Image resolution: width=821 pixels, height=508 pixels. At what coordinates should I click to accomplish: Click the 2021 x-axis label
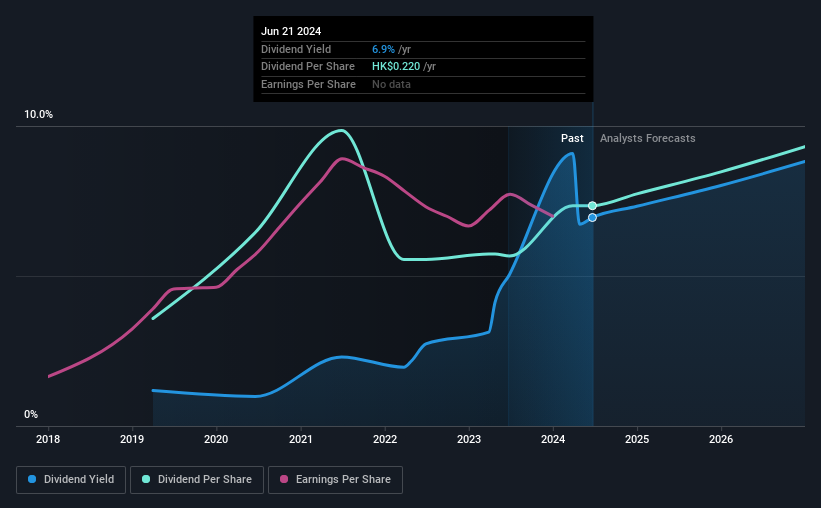click(x=301, y=439)
